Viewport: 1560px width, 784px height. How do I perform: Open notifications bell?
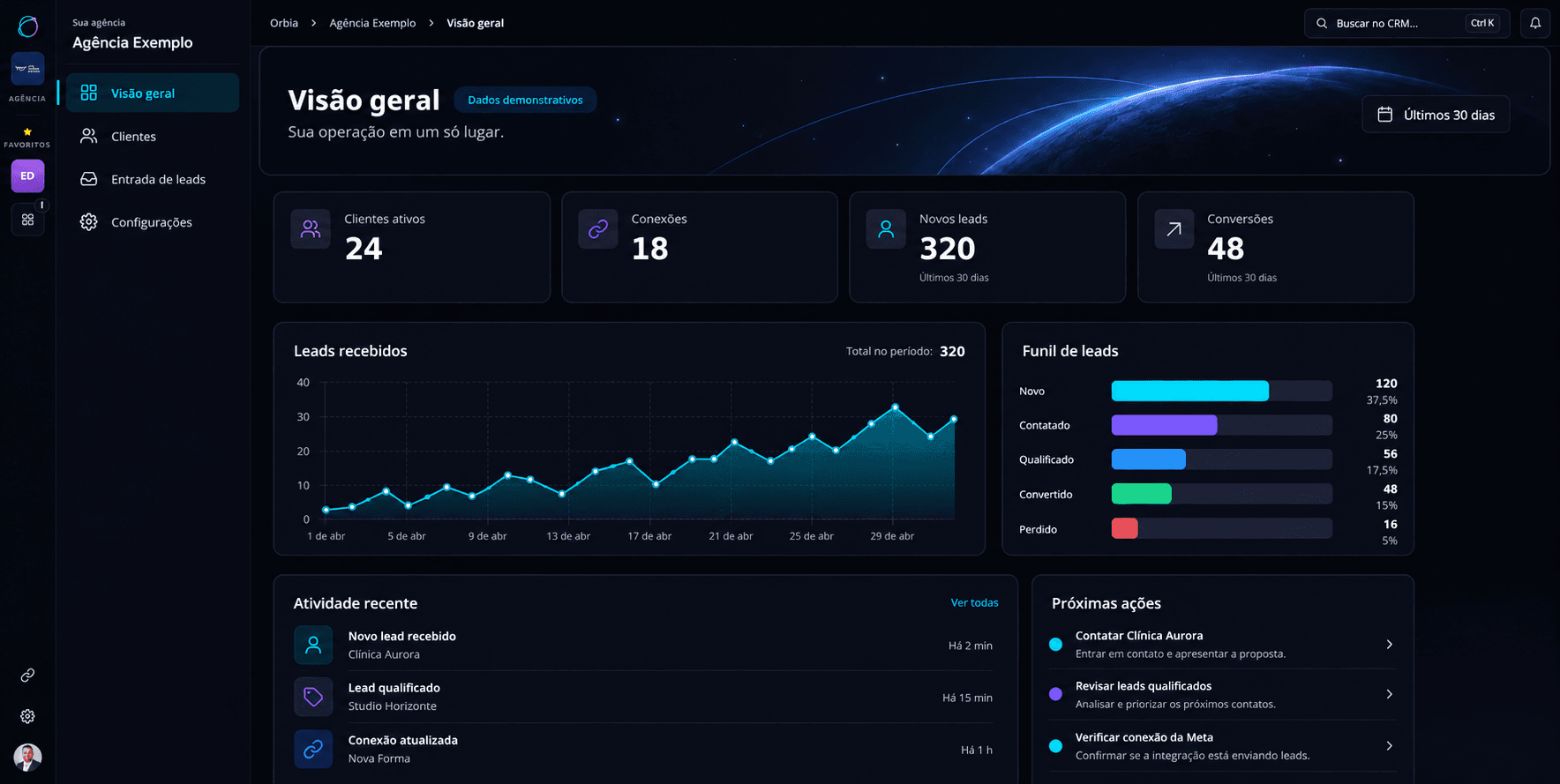point(1535,23)
